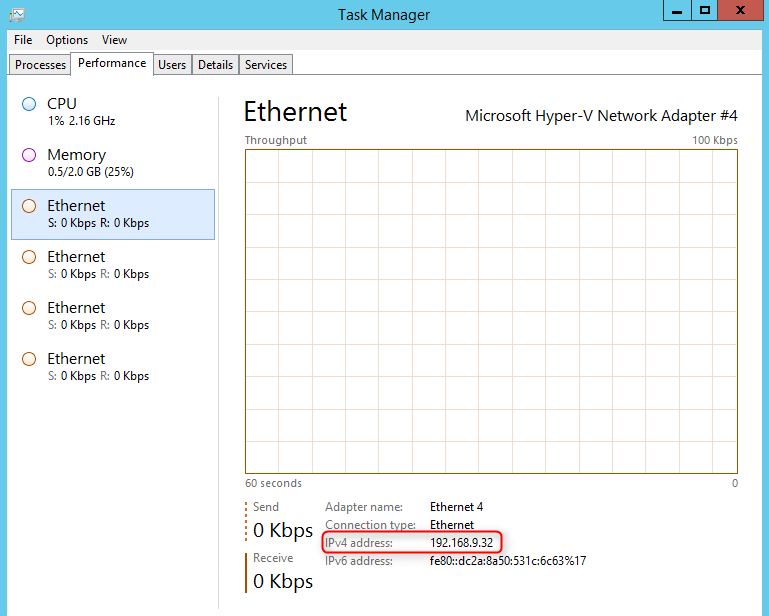This screenshot has height=616, width=769.
Task: Switch to the Processes tab
Action: [40, 65]
